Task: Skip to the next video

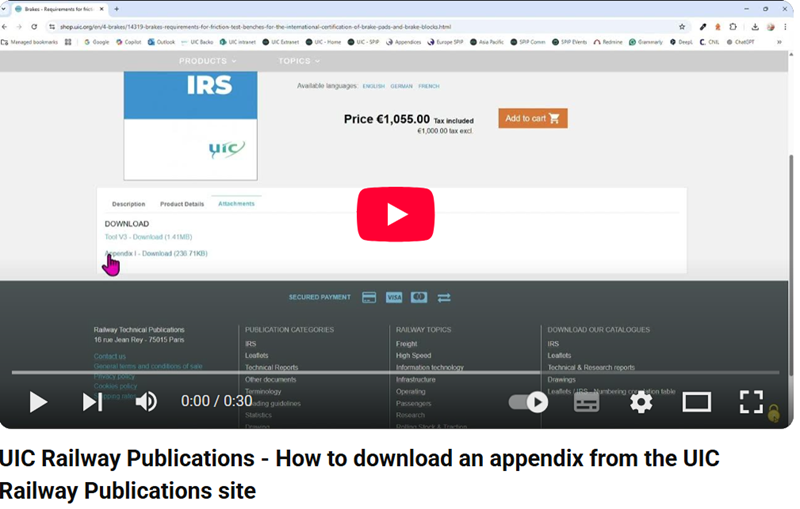Action: point(92,402)
